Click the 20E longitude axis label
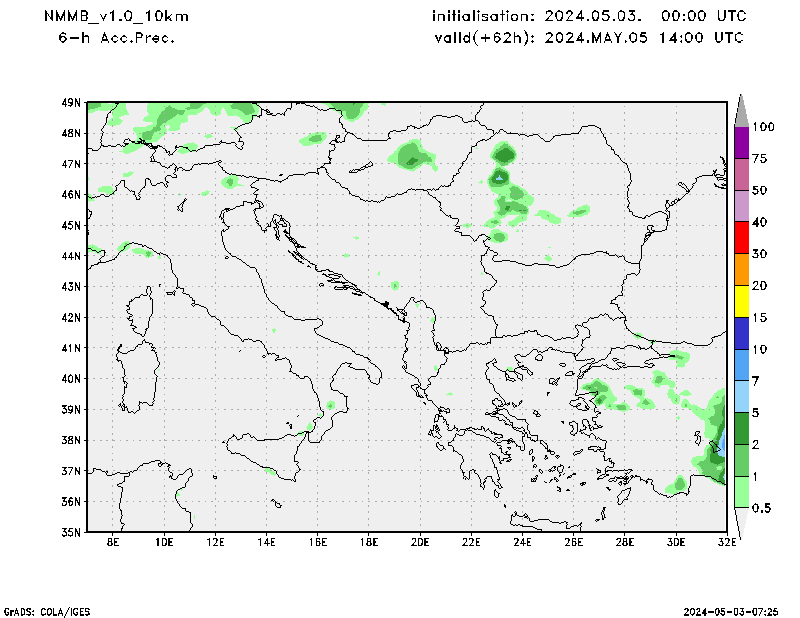Viewport: 800px width, 618px height. pos(419,542)
